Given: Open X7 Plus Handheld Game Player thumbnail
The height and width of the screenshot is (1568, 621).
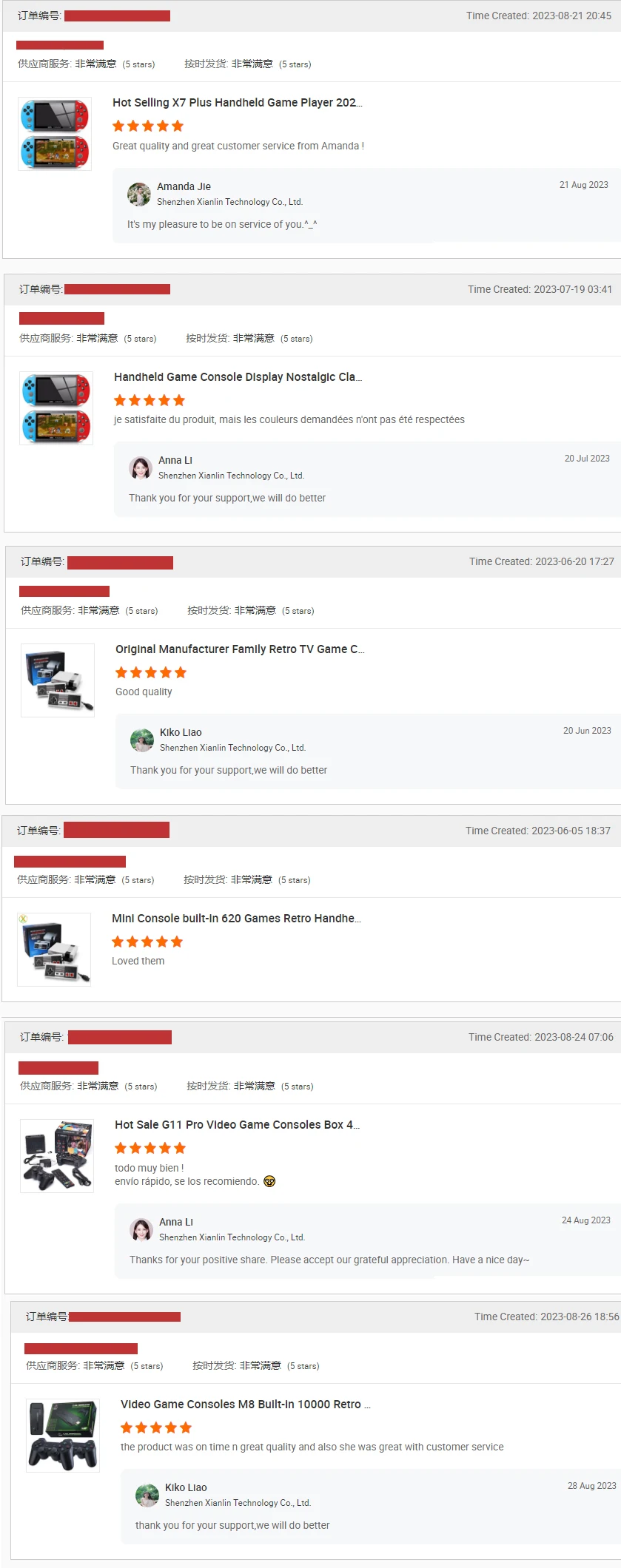Looking at the screenshot, I should 55,134.
